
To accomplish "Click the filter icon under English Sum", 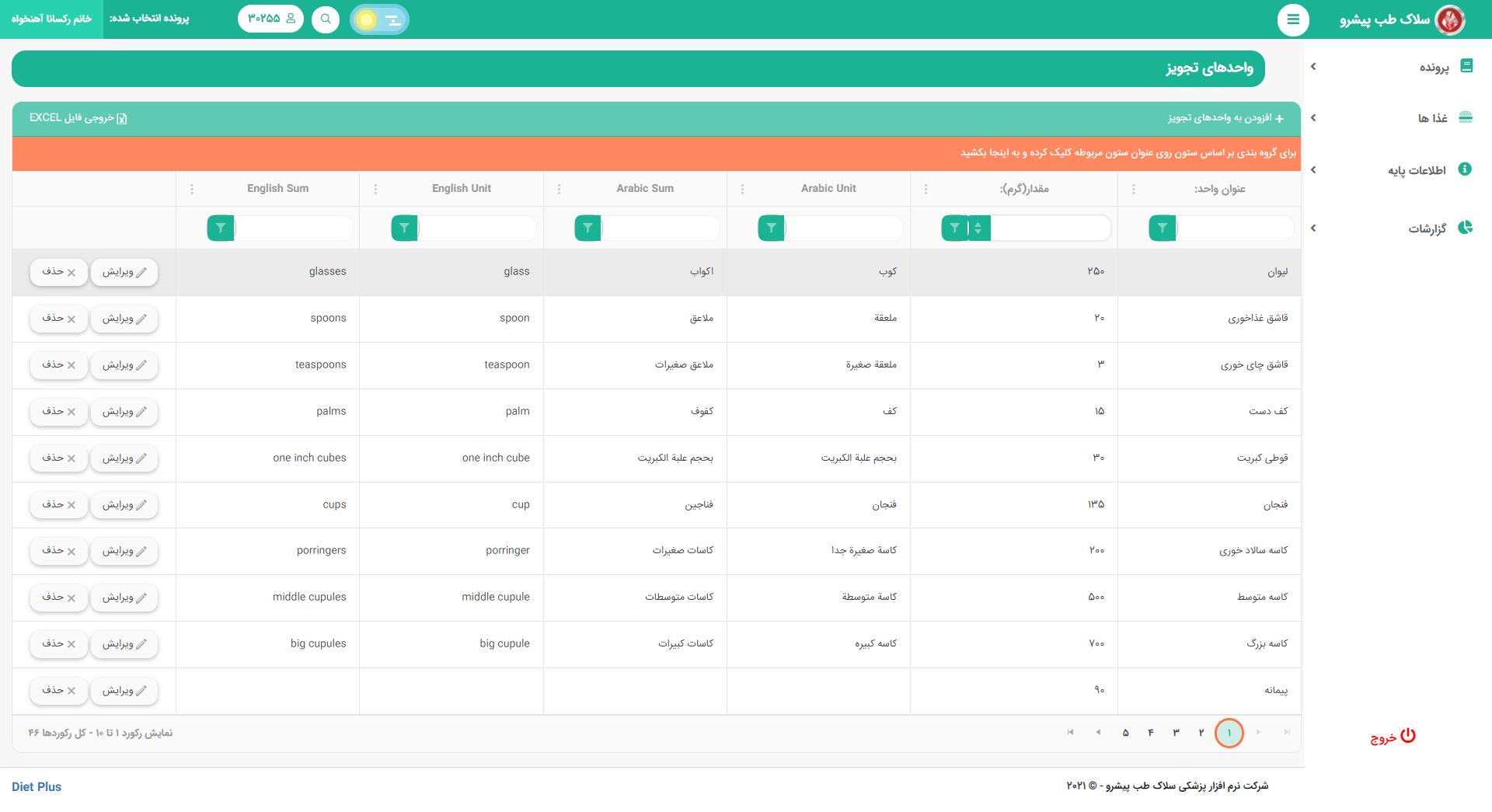I will pyautogui.click(x=221, y=228).
